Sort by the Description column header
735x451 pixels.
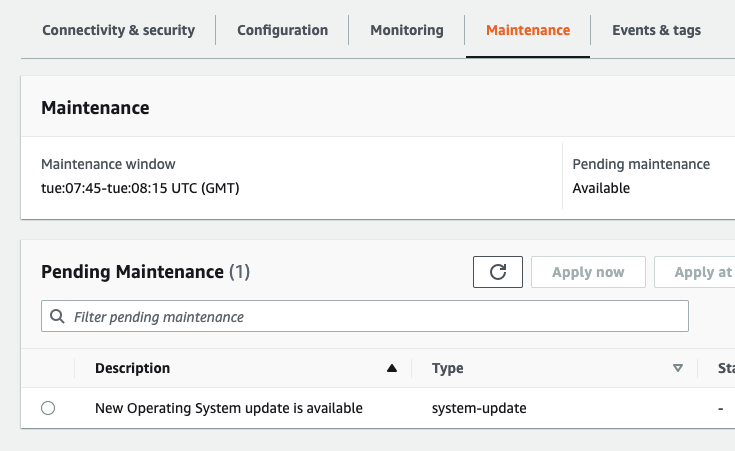pos(132,369)
